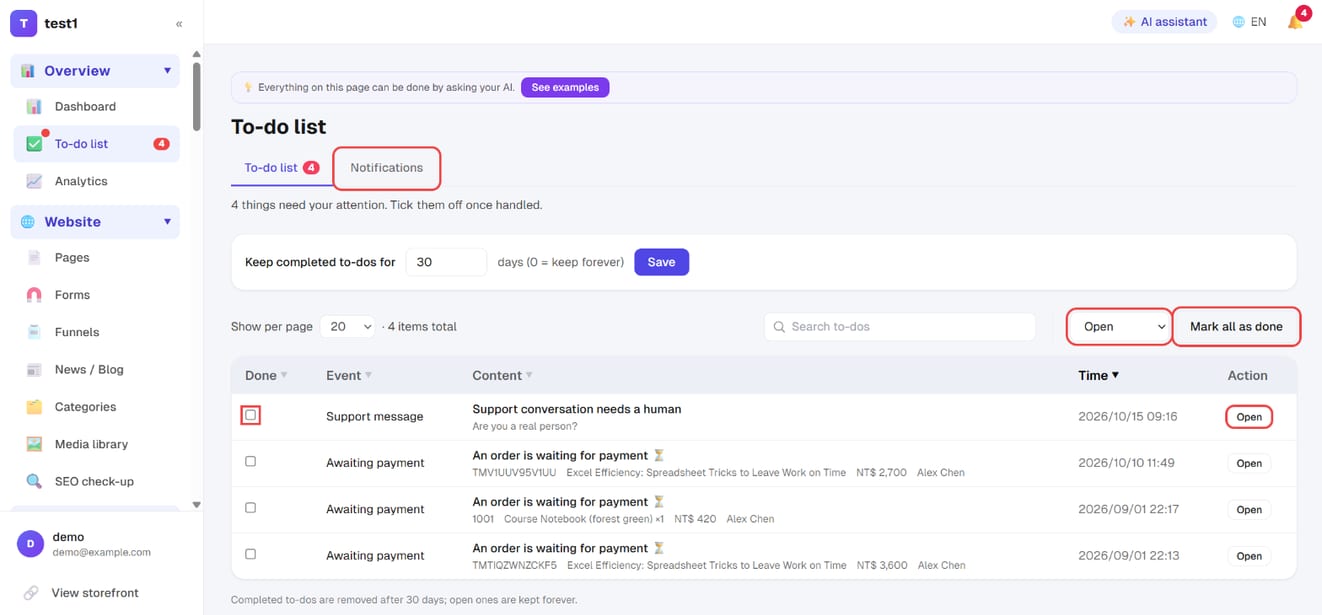Click the "NT$ 420" amount text

[x=695, y=519]
